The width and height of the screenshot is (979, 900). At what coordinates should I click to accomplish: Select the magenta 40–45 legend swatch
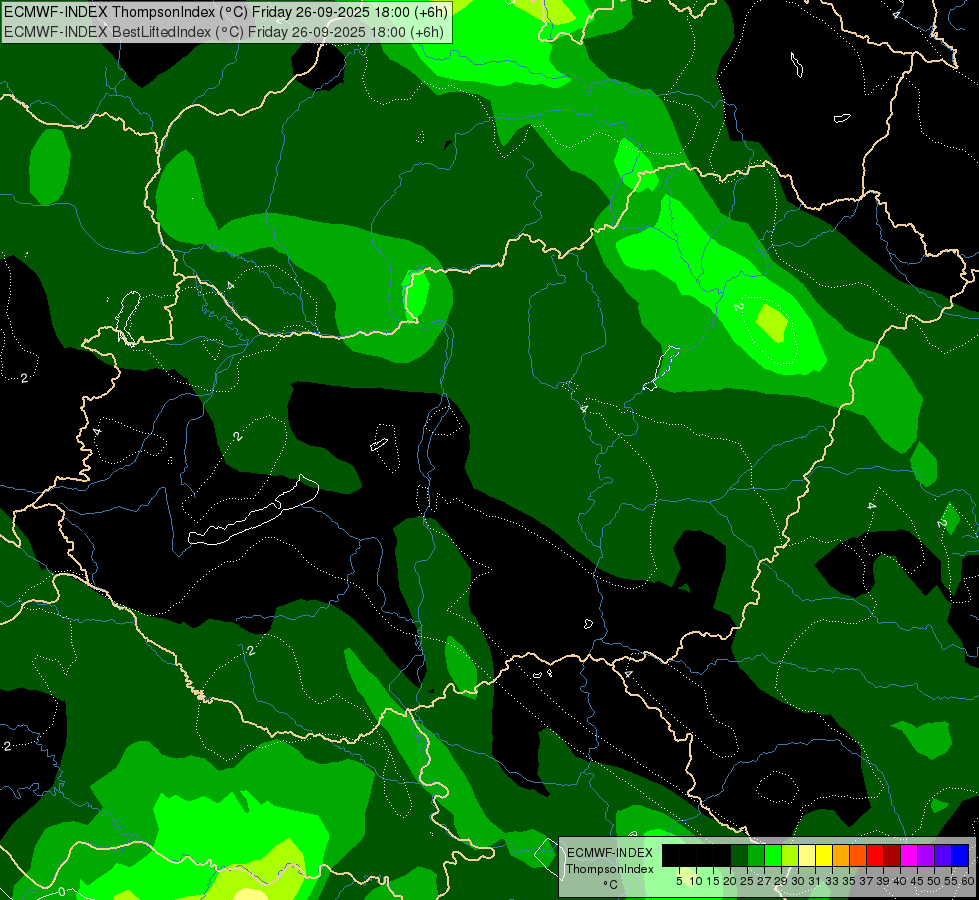(x=909, y=855)
